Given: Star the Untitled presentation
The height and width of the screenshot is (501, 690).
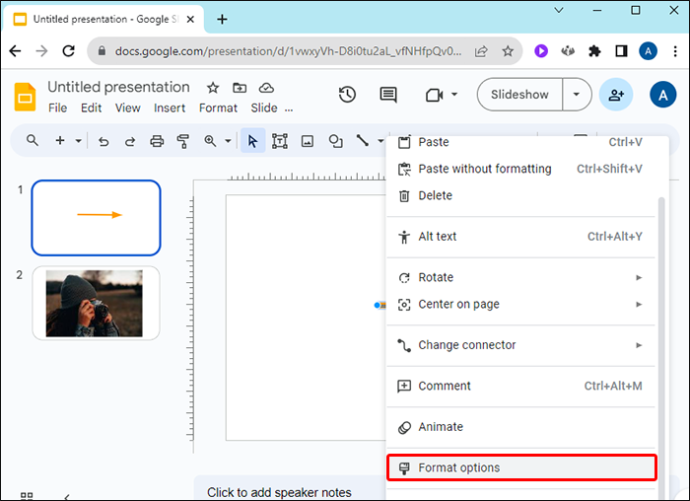Looking at the screenshot, I should pos(213,88).
